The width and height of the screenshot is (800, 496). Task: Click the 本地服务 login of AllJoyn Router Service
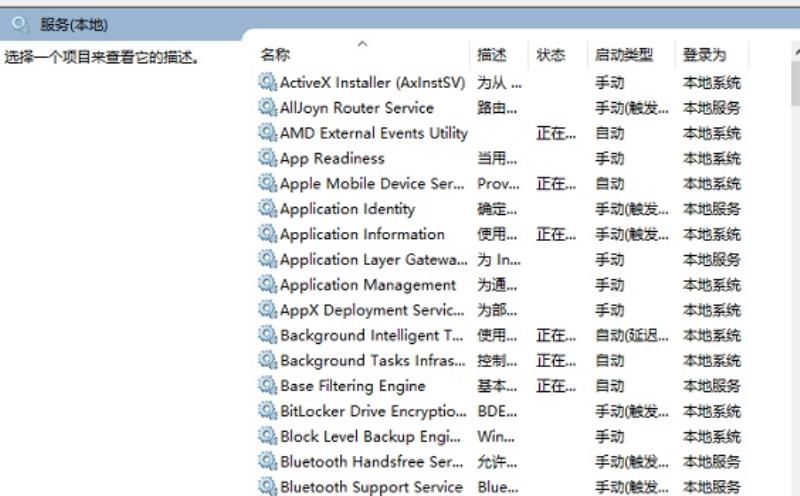point(712,108)
